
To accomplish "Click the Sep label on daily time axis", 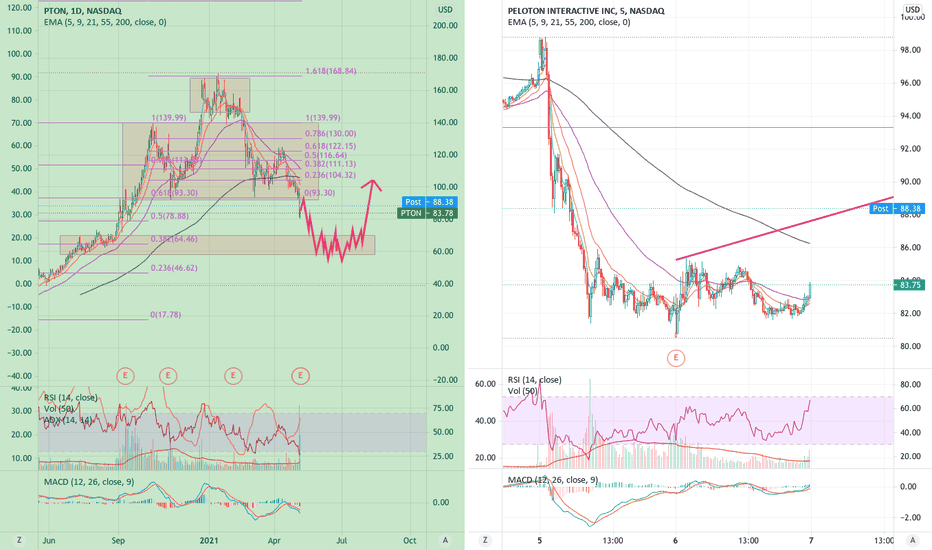I will (x=118, y=540).
